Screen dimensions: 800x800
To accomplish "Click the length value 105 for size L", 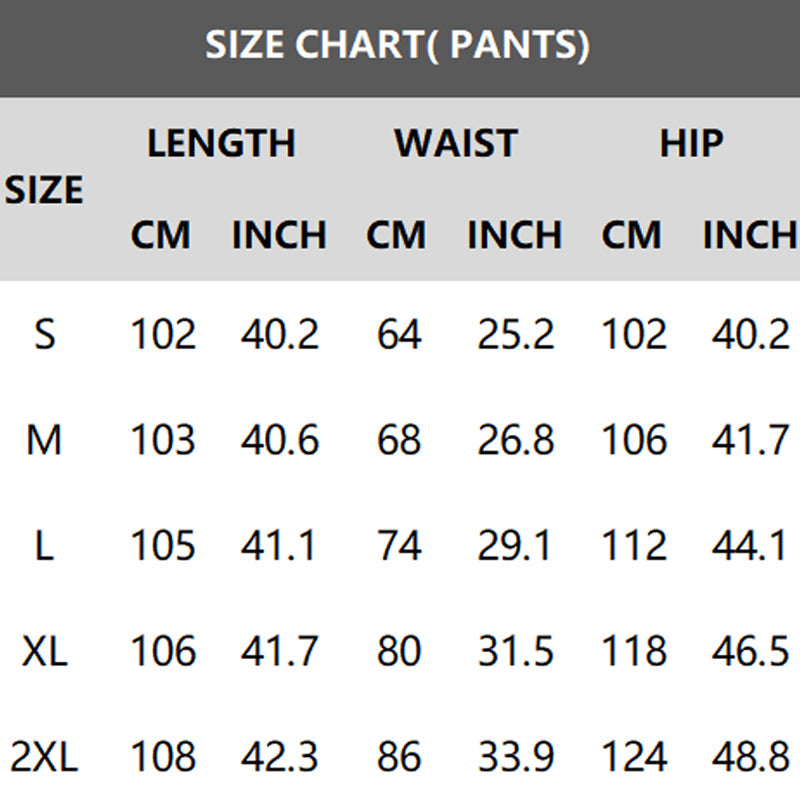I will pos(163,546).
